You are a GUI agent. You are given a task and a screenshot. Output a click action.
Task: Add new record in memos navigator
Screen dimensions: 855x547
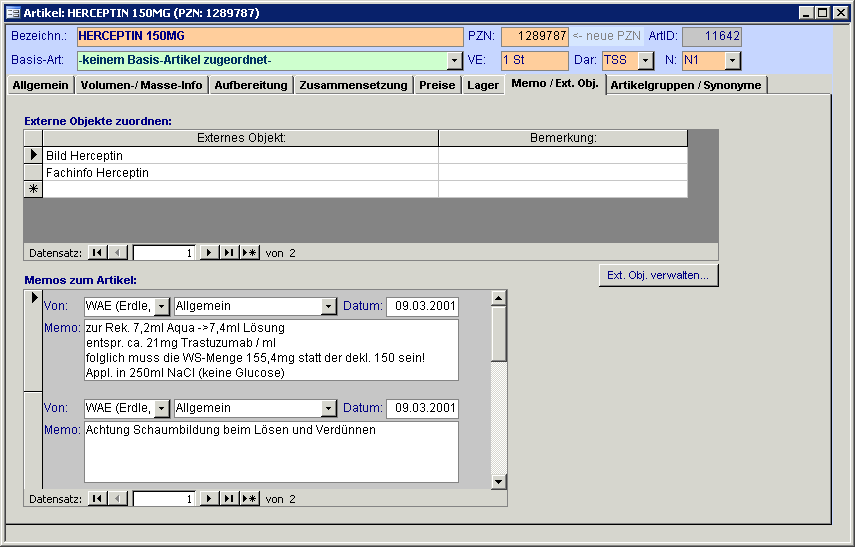click(x=250, y=498)
